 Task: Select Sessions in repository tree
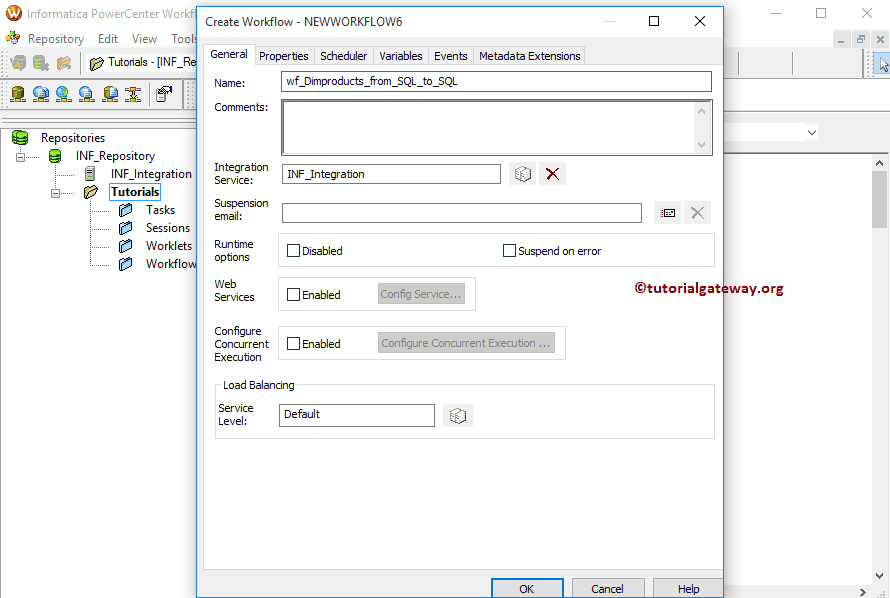(x=167, y=228)
